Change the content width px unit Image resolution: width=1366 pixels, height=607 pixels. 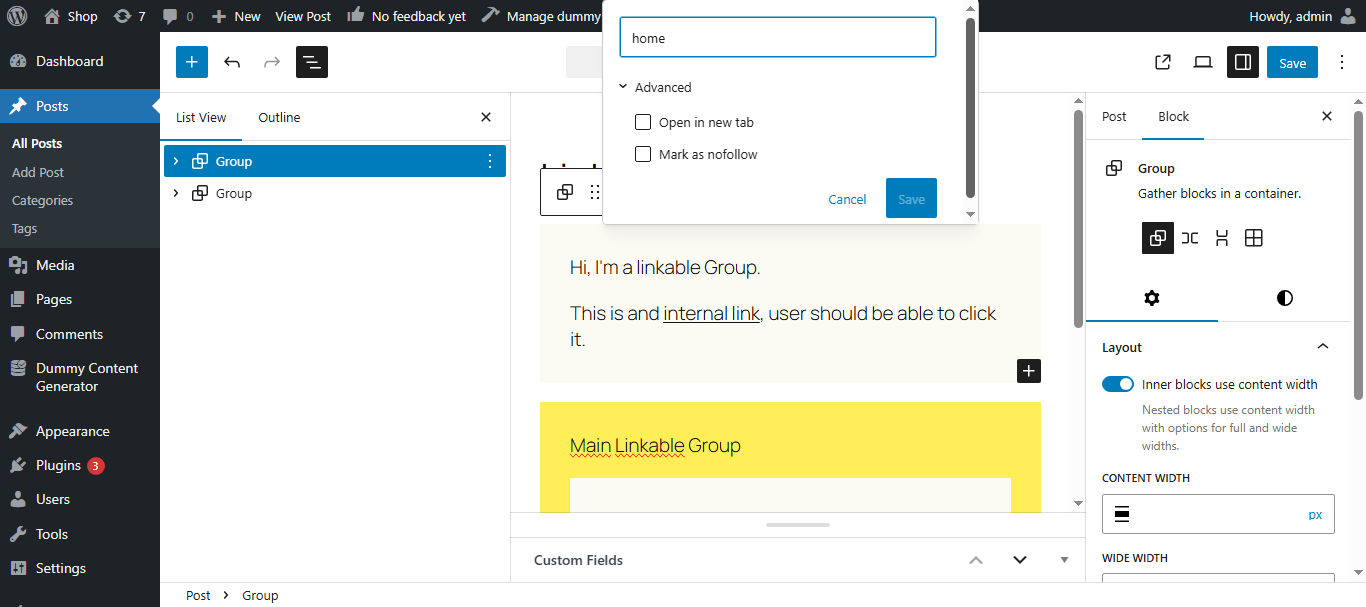coord(1315,514)
